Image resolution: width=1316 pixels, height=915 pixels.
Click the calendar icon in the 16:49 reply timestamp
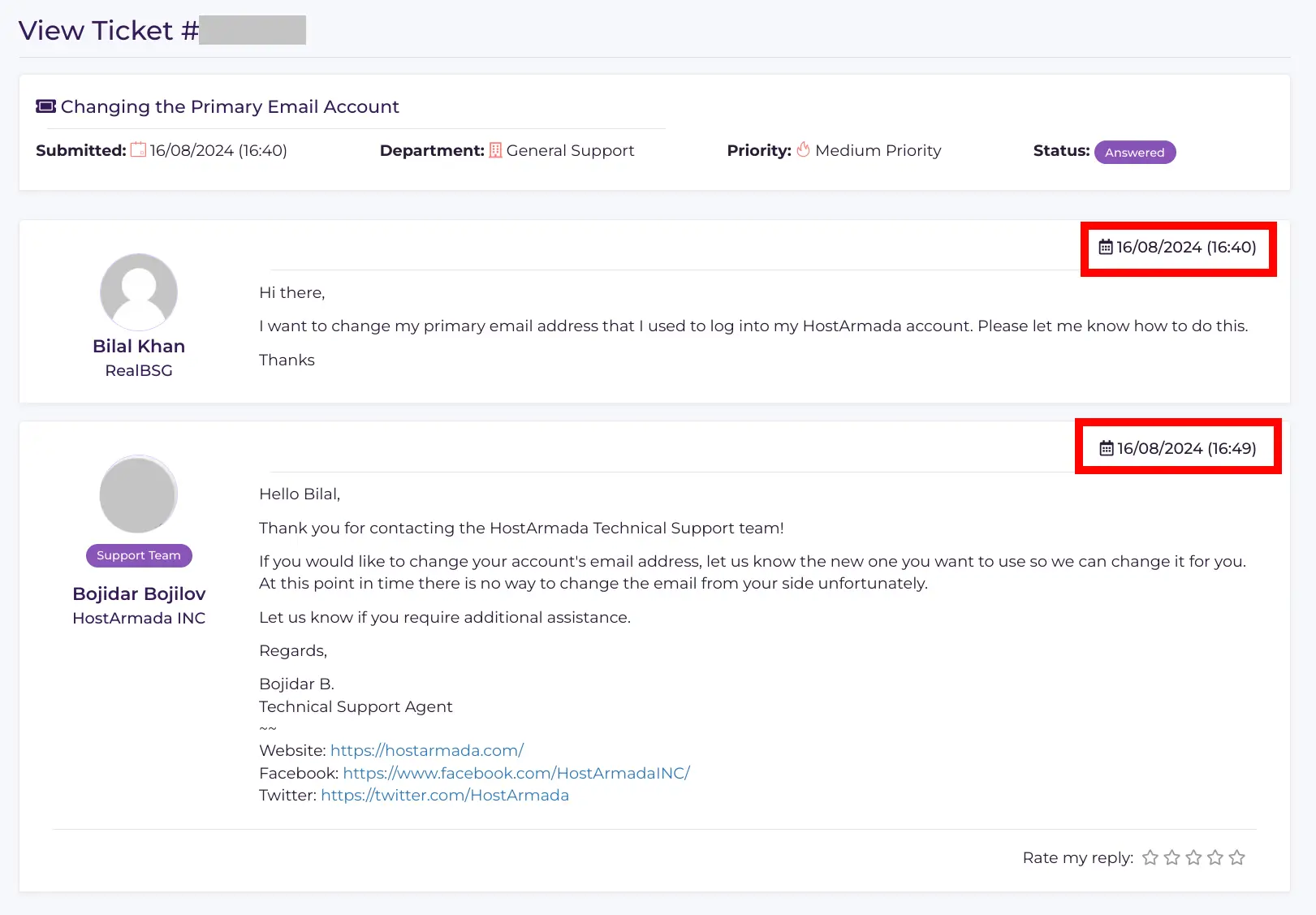[1107, 448]
